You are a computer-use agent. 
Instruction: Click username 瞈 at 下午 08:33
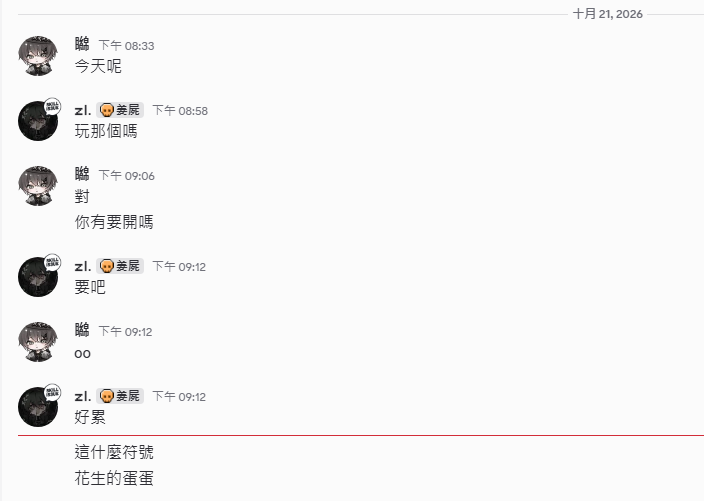(x=82, y=44)
